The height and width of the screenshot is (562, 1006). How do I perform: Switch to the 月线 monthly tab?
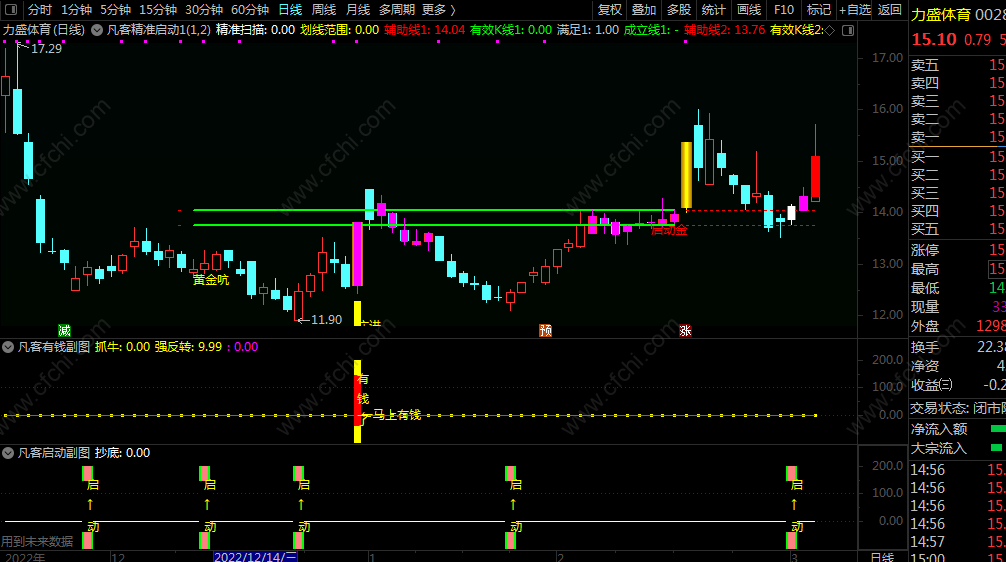pyautogui.click(x=358, y=10)
